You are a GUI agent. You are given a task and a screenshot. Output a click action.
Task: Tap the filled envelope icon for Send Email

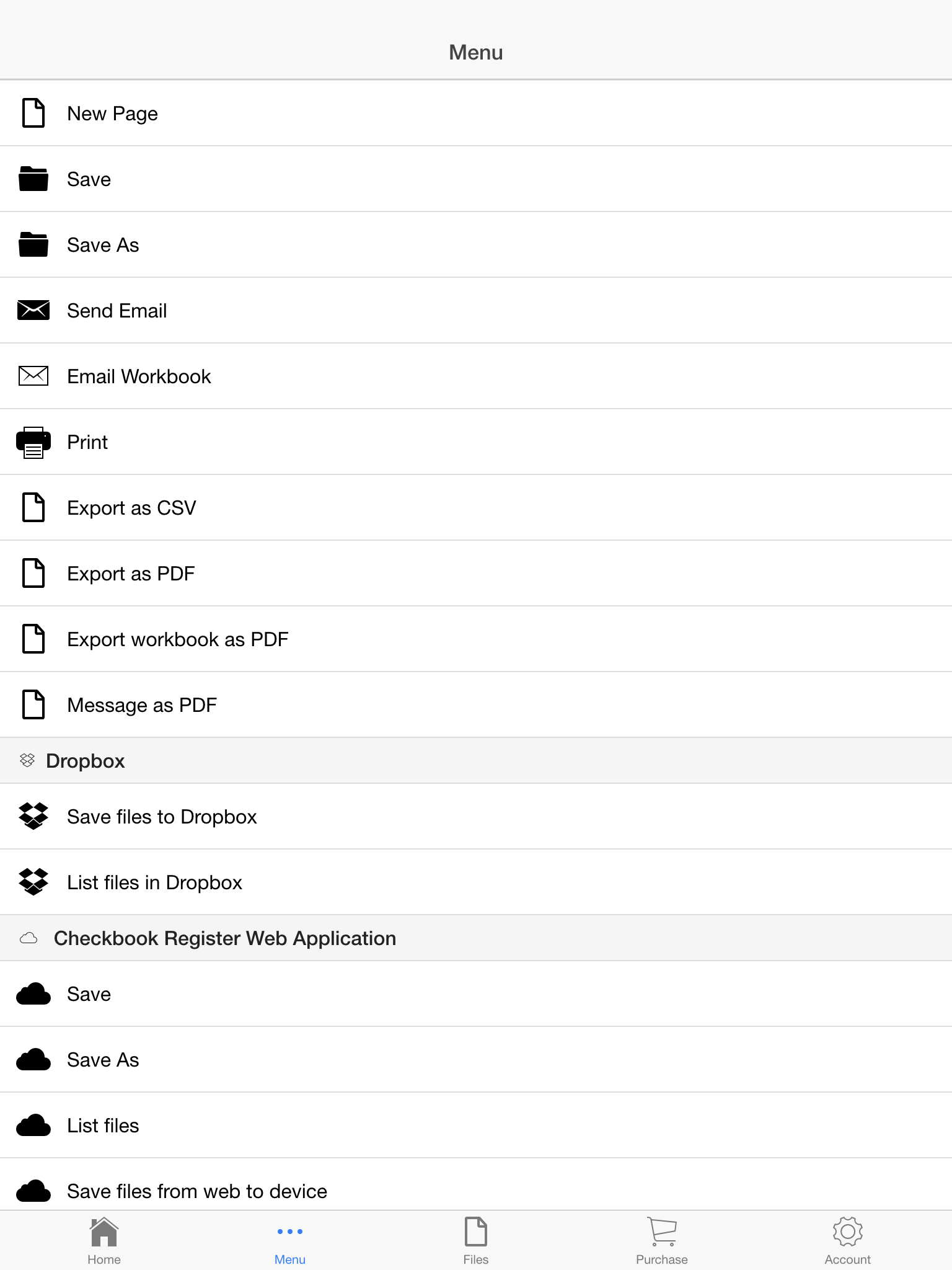[33, 310]
